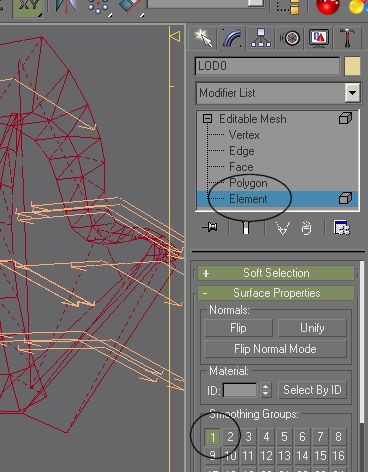
Task: Open the Display panel tab
Action: point(319,38)
